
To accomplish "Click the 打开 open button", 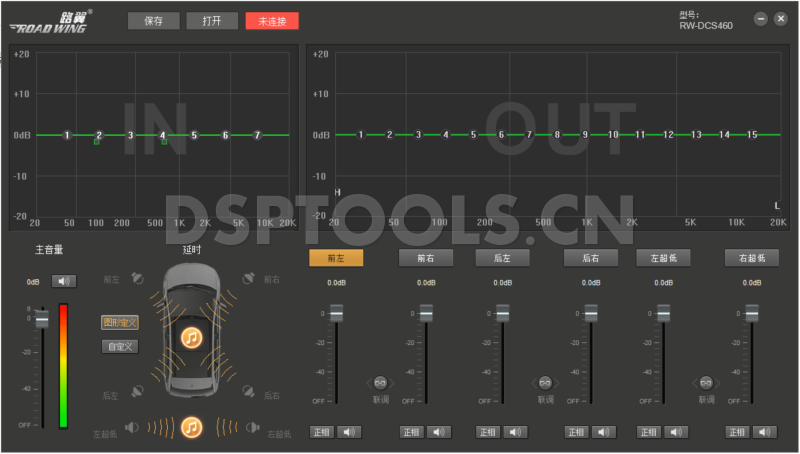I will click(x=212, y=21).
